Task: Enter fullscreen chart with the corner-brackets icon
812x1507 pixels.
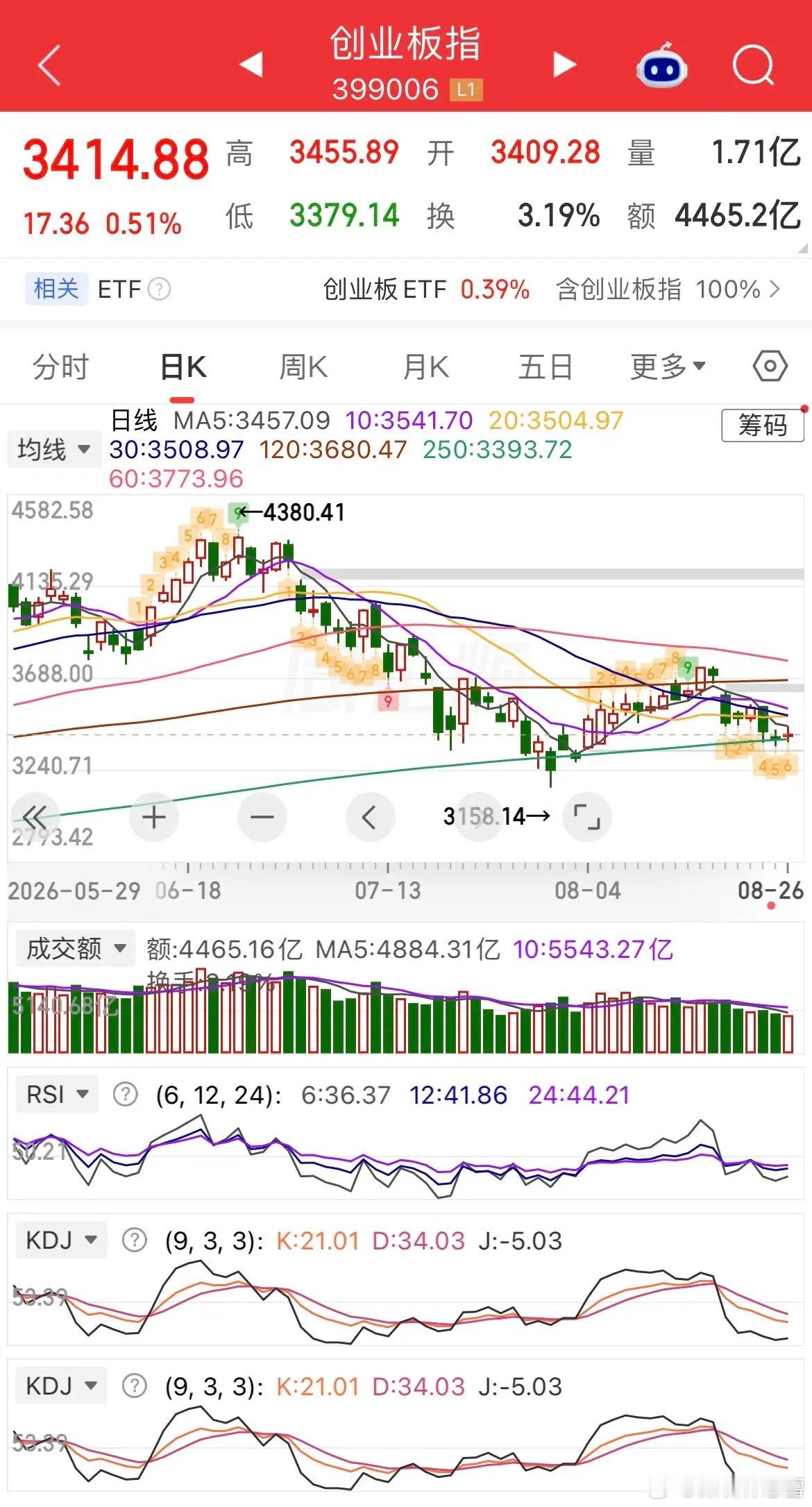Action: pos(587,817)
